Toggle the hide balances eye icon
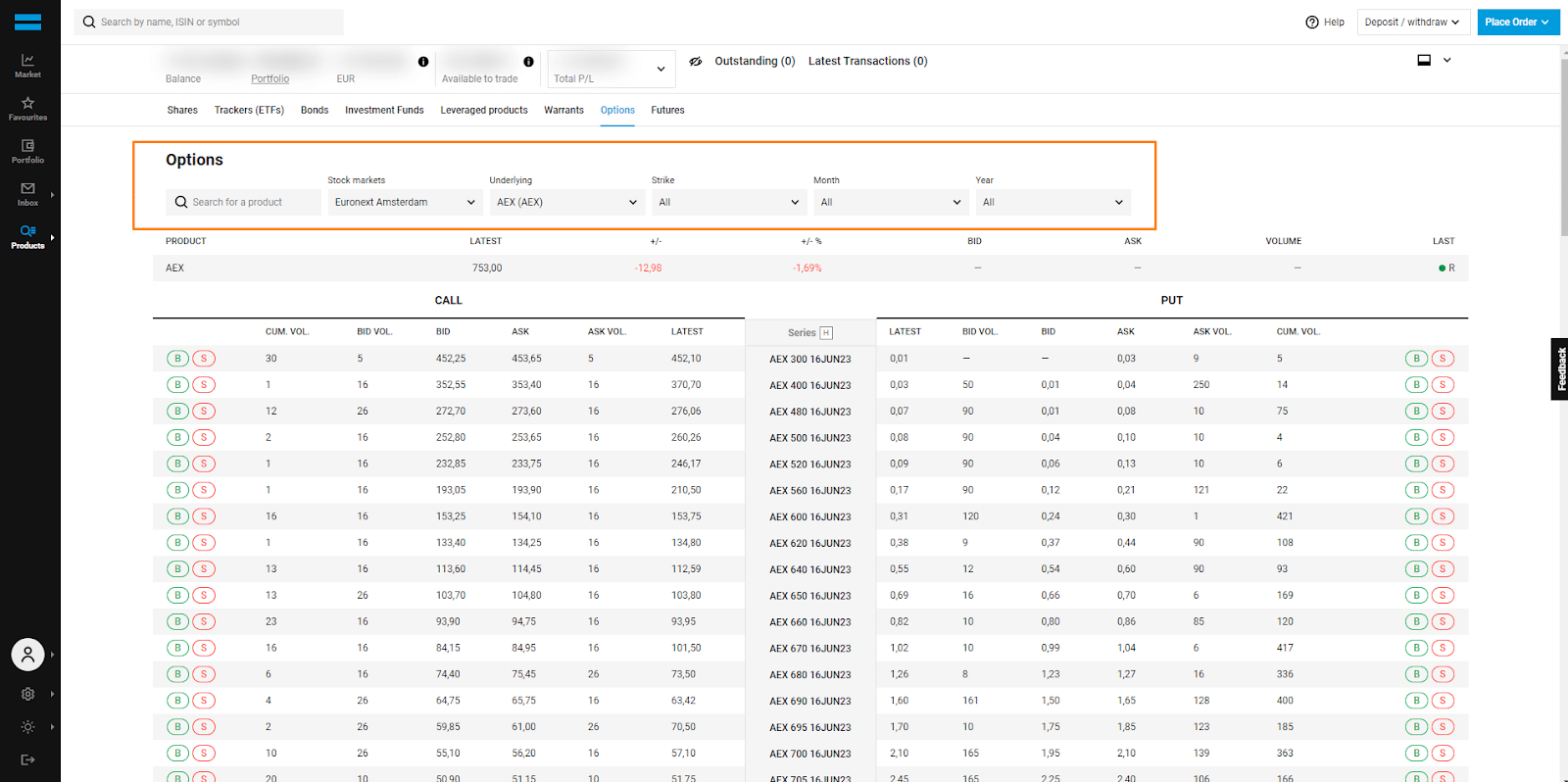Image resolution: width=1568 pixels, height=782 pixels. 696,61
